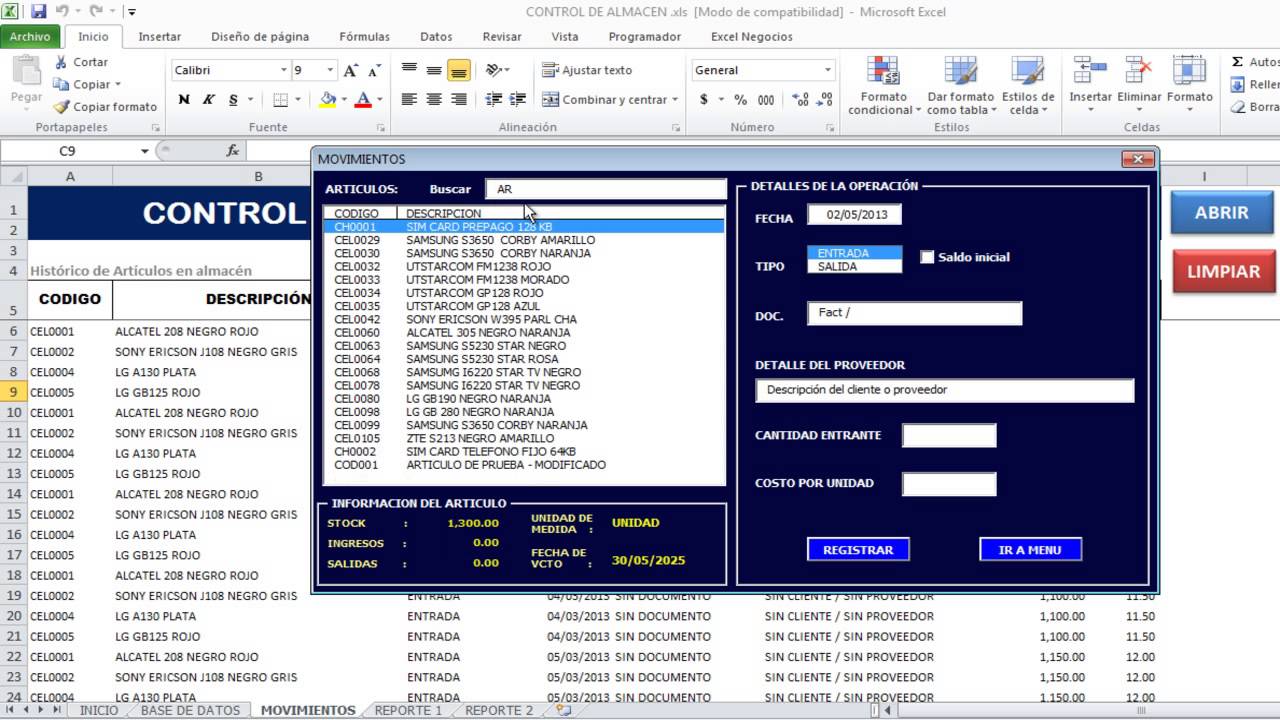The width and height of the screenshot is (1280, 720).
Task: Toggle italic K formatting
Action: [x=209, y=99]
